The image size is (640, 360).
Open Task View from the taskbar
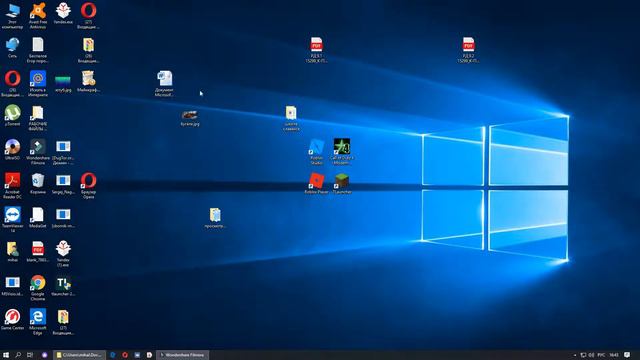[x=30, y=355]
